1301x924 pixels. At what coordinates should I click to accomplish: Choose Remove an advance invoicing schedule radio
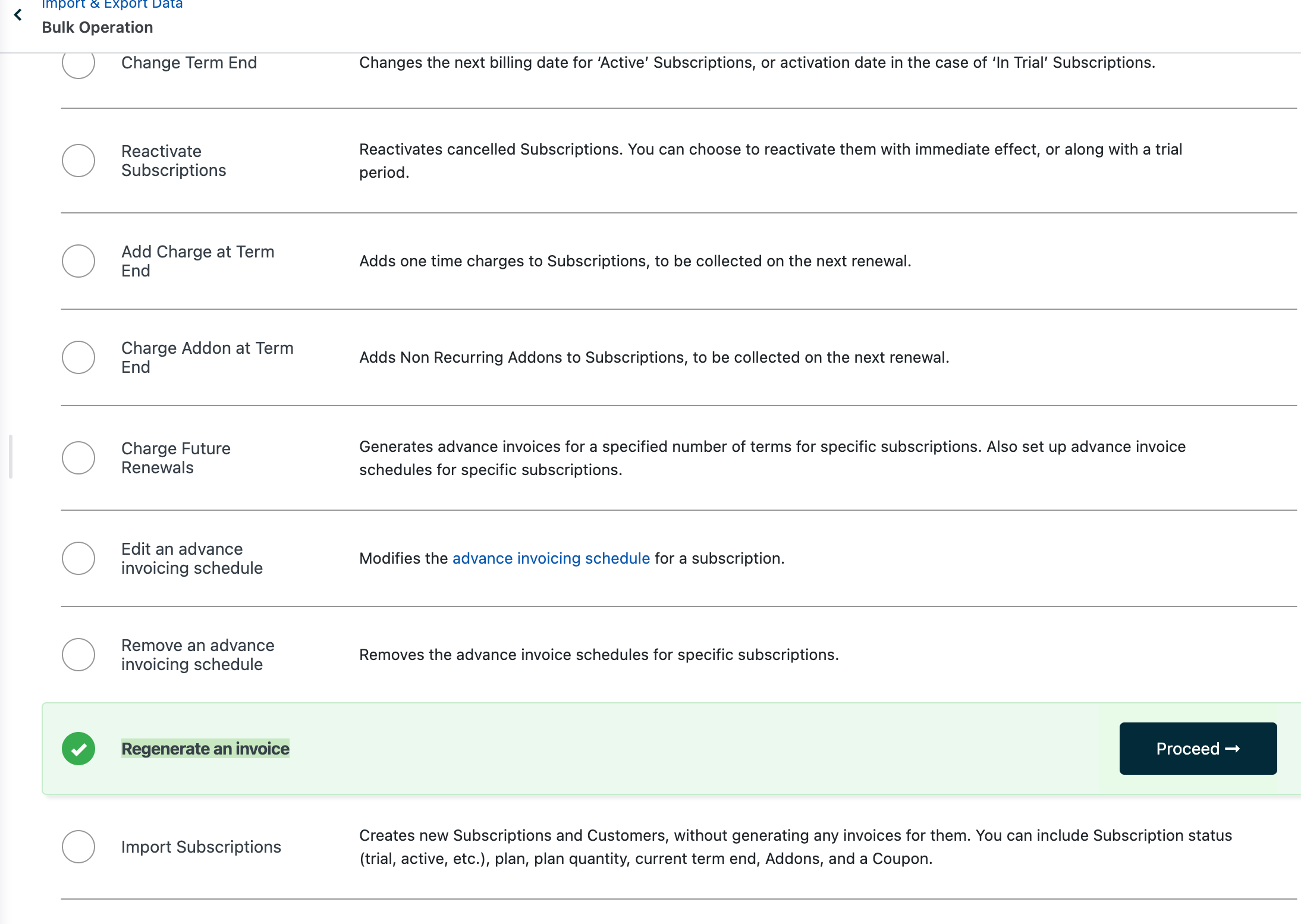pyautogui.click(x=78, y=655)
